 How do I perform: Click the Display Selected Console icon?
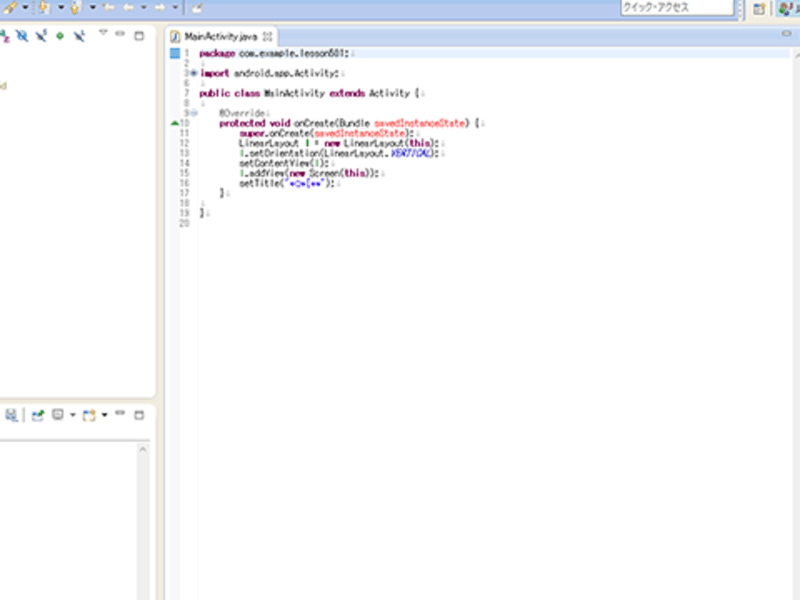click(59, 415)
